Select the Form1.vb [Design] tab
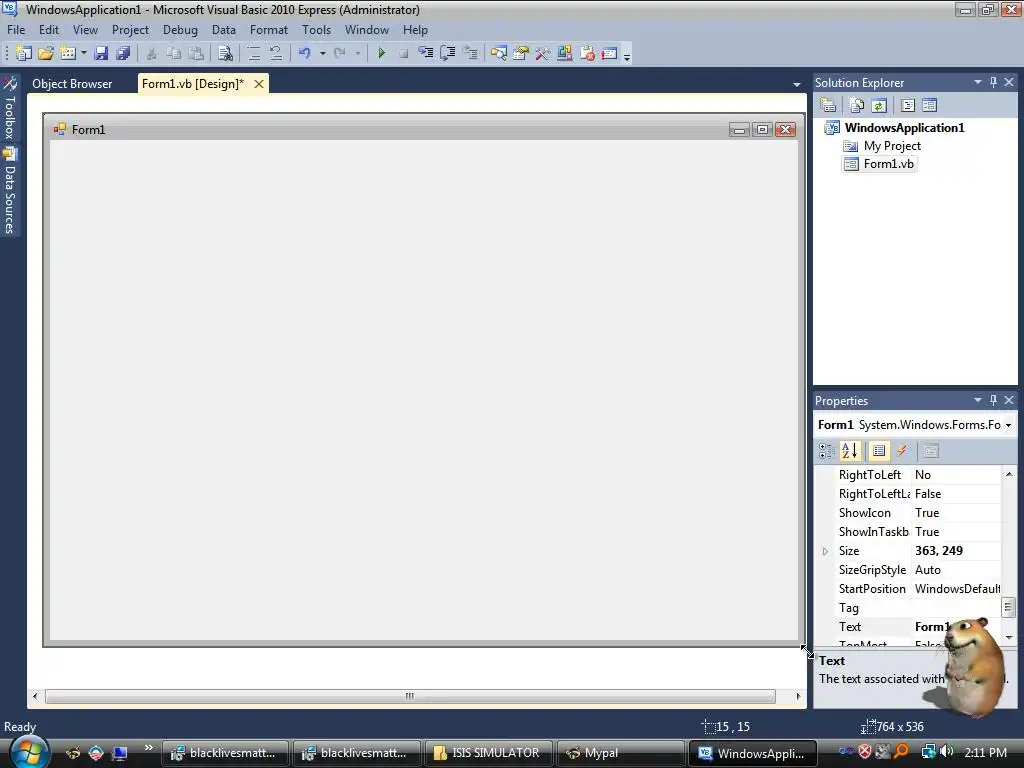Screen dimensions: 1024x768 pyautogui.click(x=193, y=84)
